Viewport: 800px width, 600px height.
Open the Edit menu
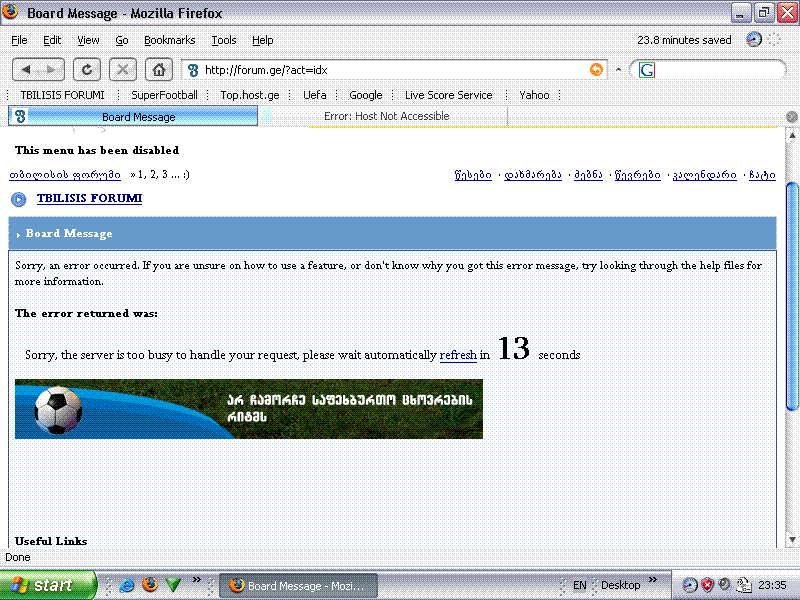(x=52, y=40)
